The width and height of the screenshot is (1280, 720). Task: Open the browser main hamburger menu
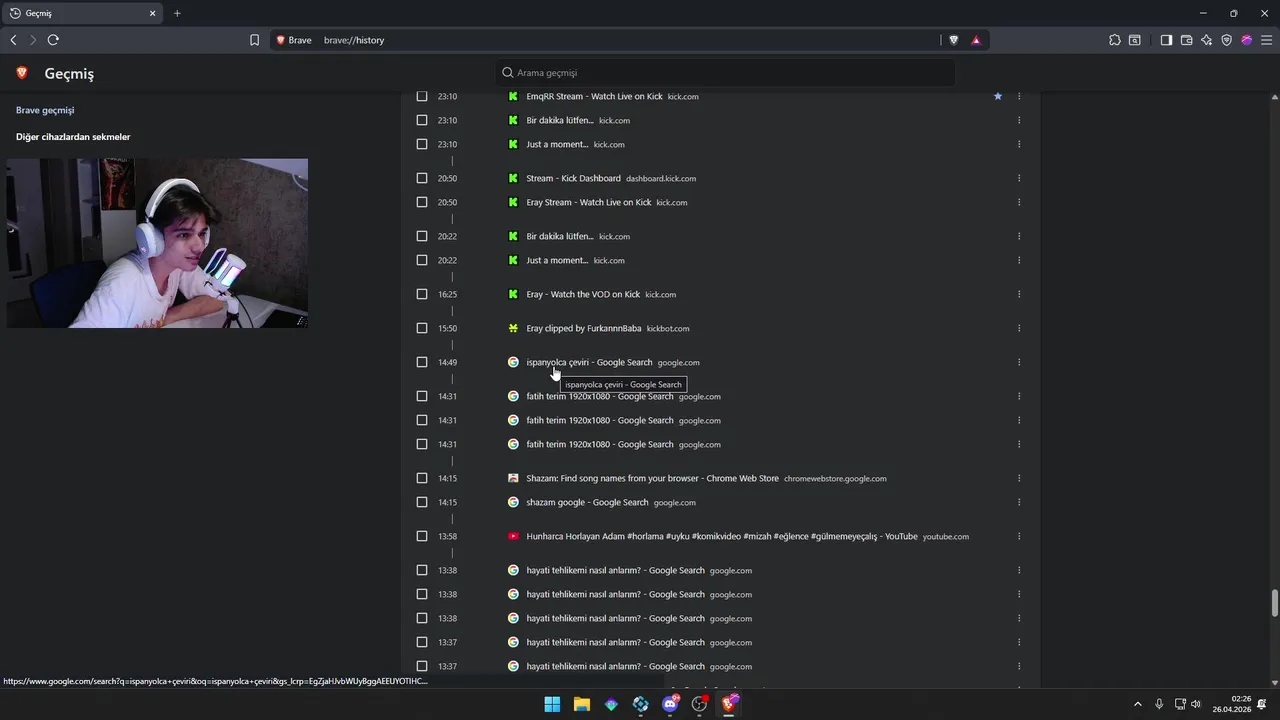tap(1266, 40)
